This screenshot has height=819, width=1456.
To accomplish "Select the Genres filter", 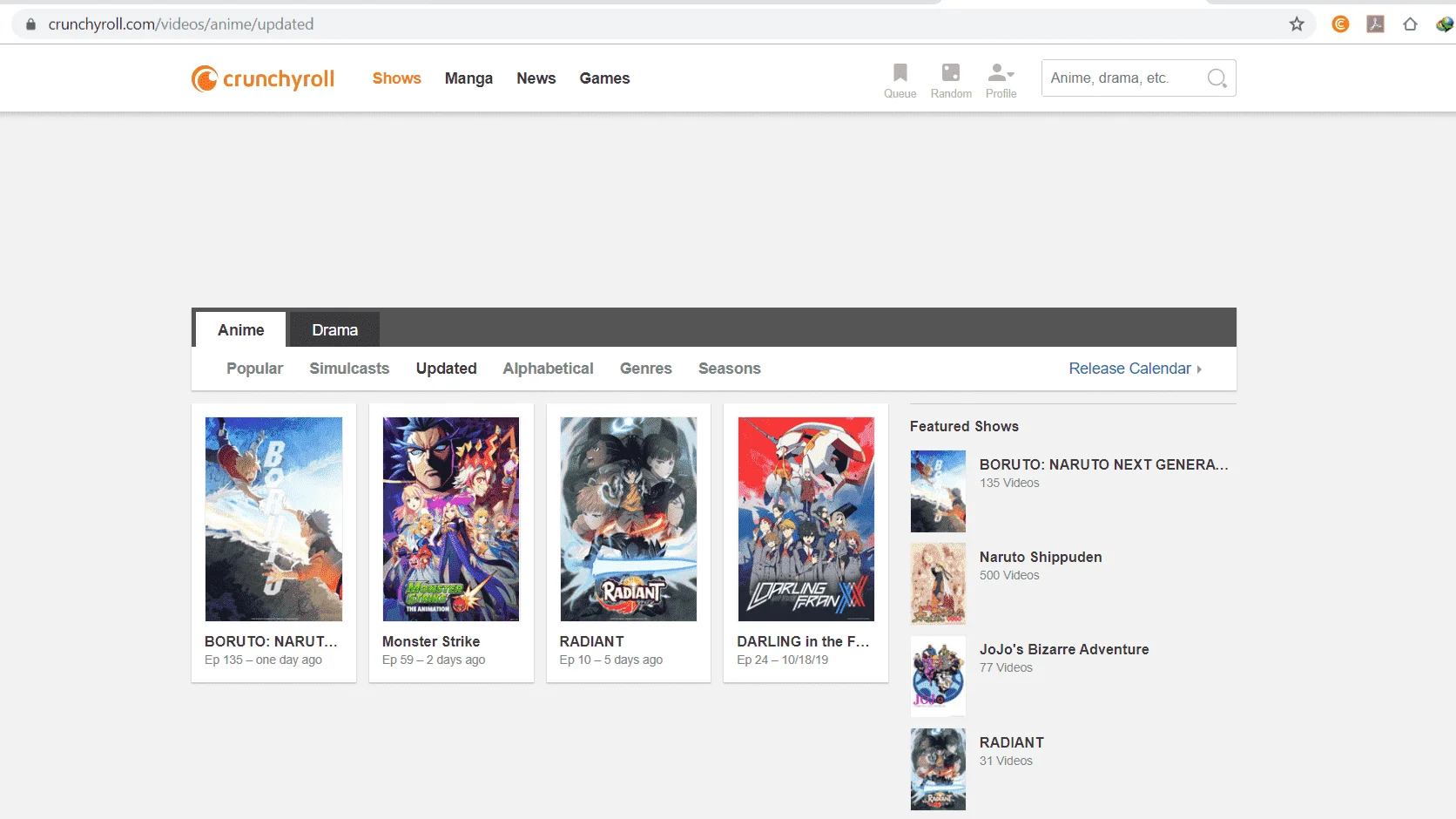I will click(646, 369).
